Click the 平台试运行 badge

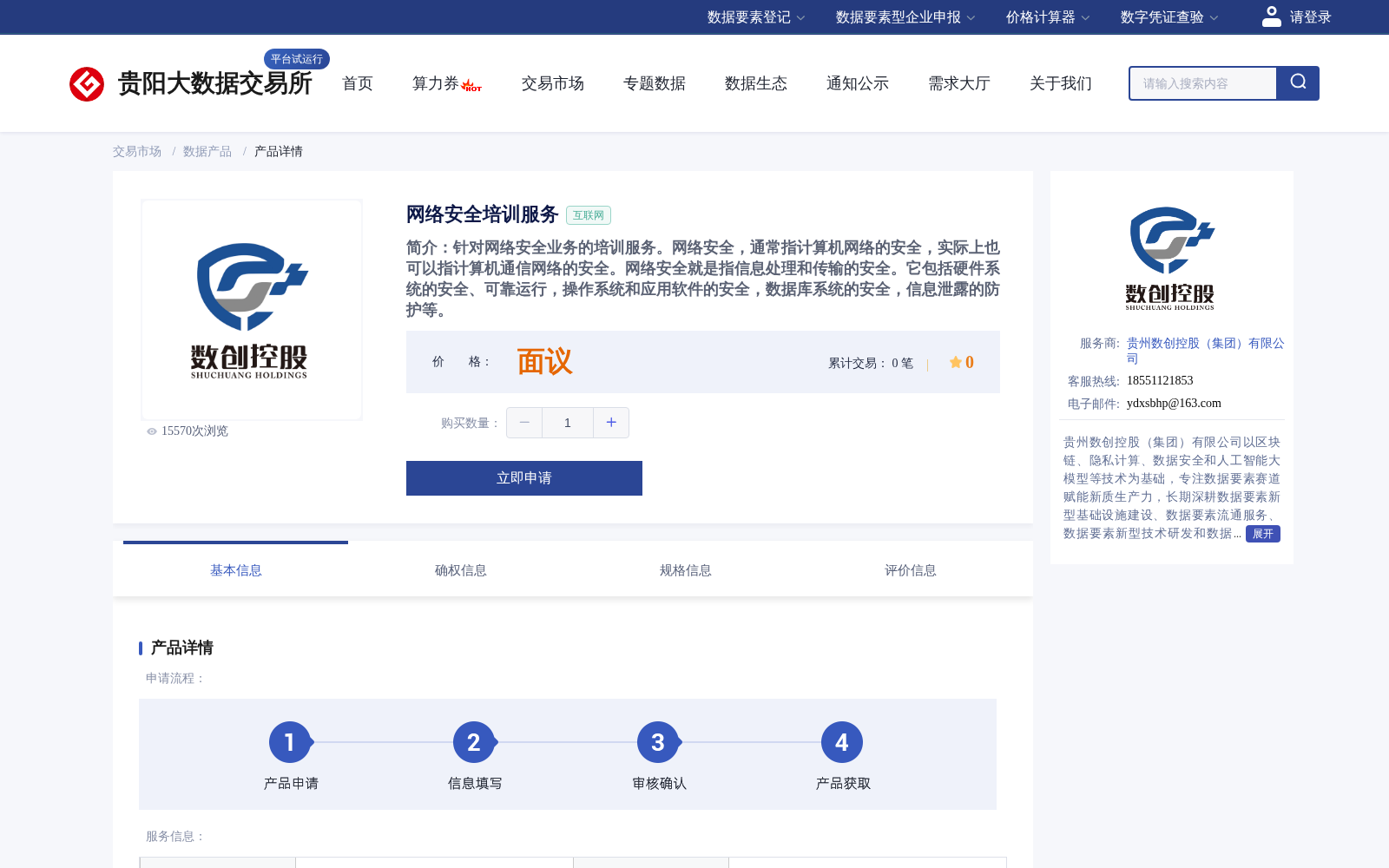point(297,59)
